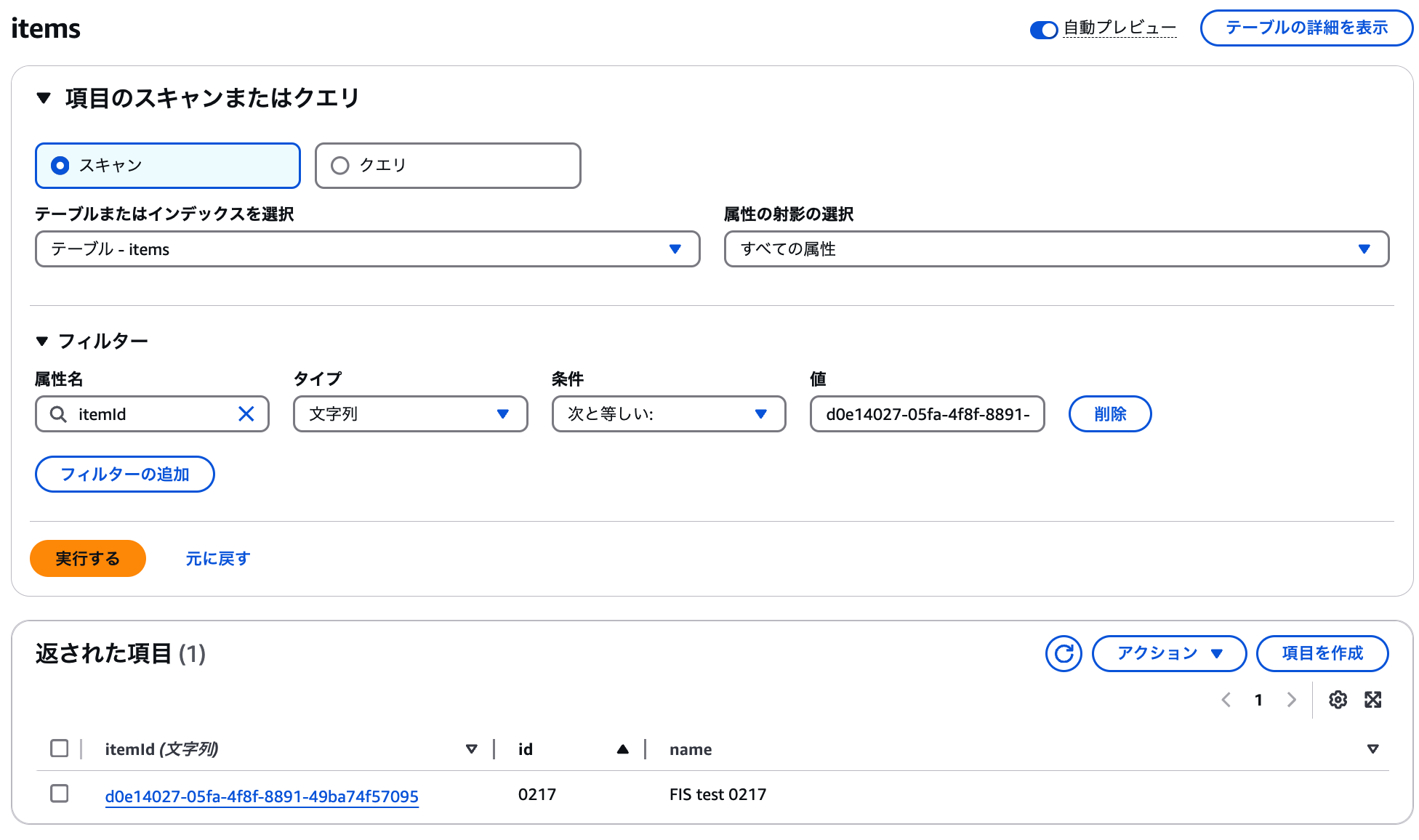Screen dimensions: 1419x840
Task: Open the アクション menu
Action: coord(1168,653)
